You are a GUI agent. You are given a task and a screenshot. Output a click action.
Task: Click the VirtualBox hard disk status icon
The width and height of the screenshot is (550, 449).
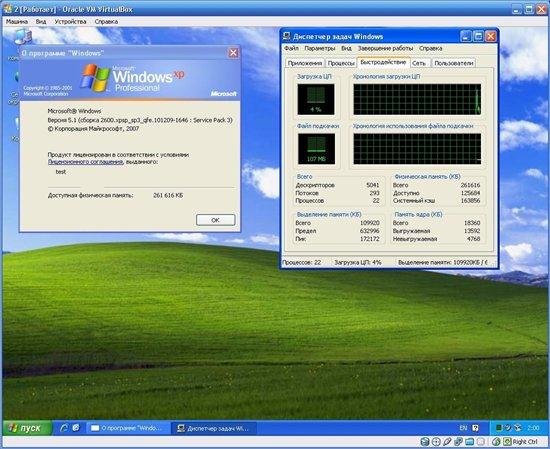pos(425,442)
